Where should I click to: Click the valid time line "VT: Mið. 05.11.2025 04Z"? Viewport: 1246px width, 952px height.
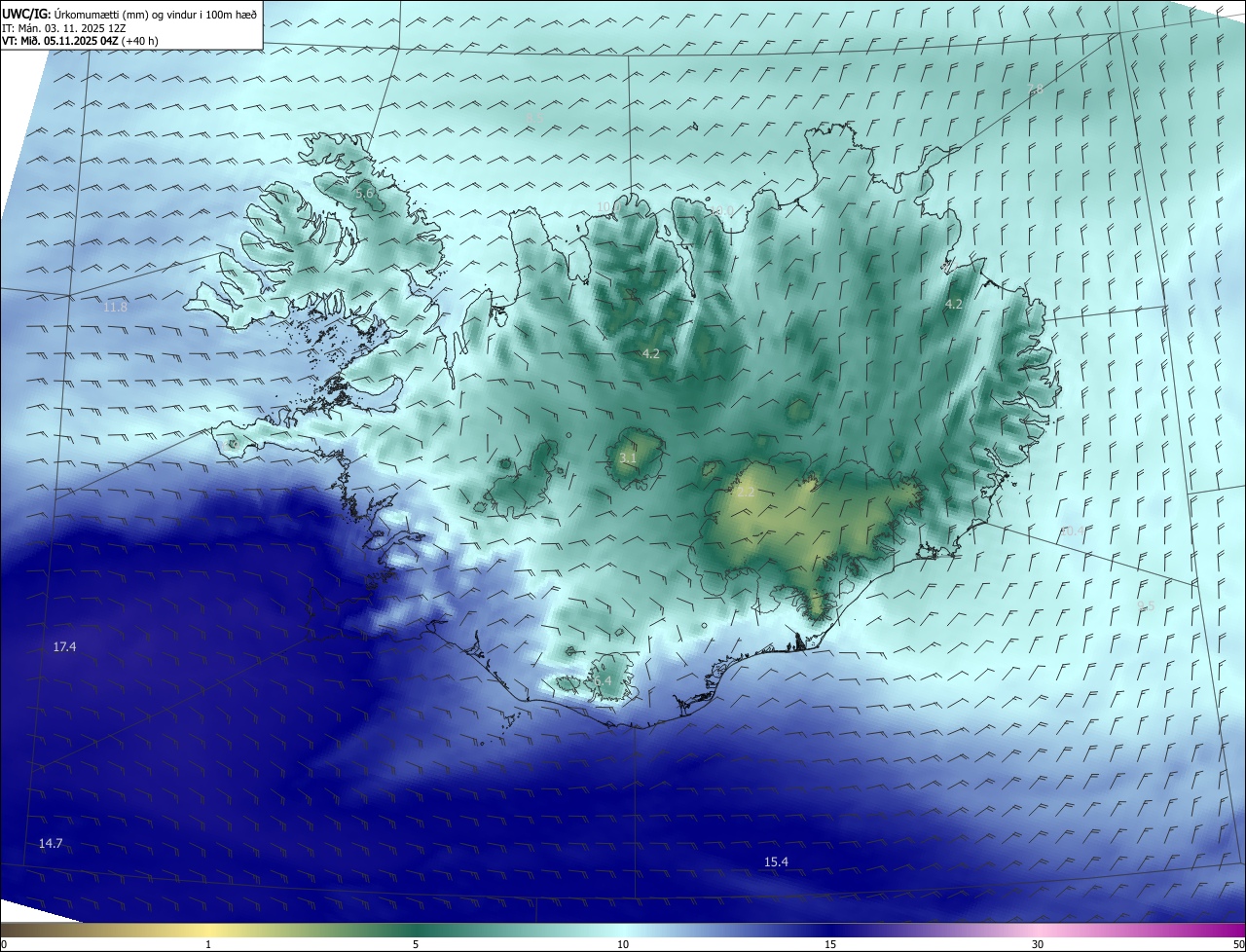coord(59,41)
